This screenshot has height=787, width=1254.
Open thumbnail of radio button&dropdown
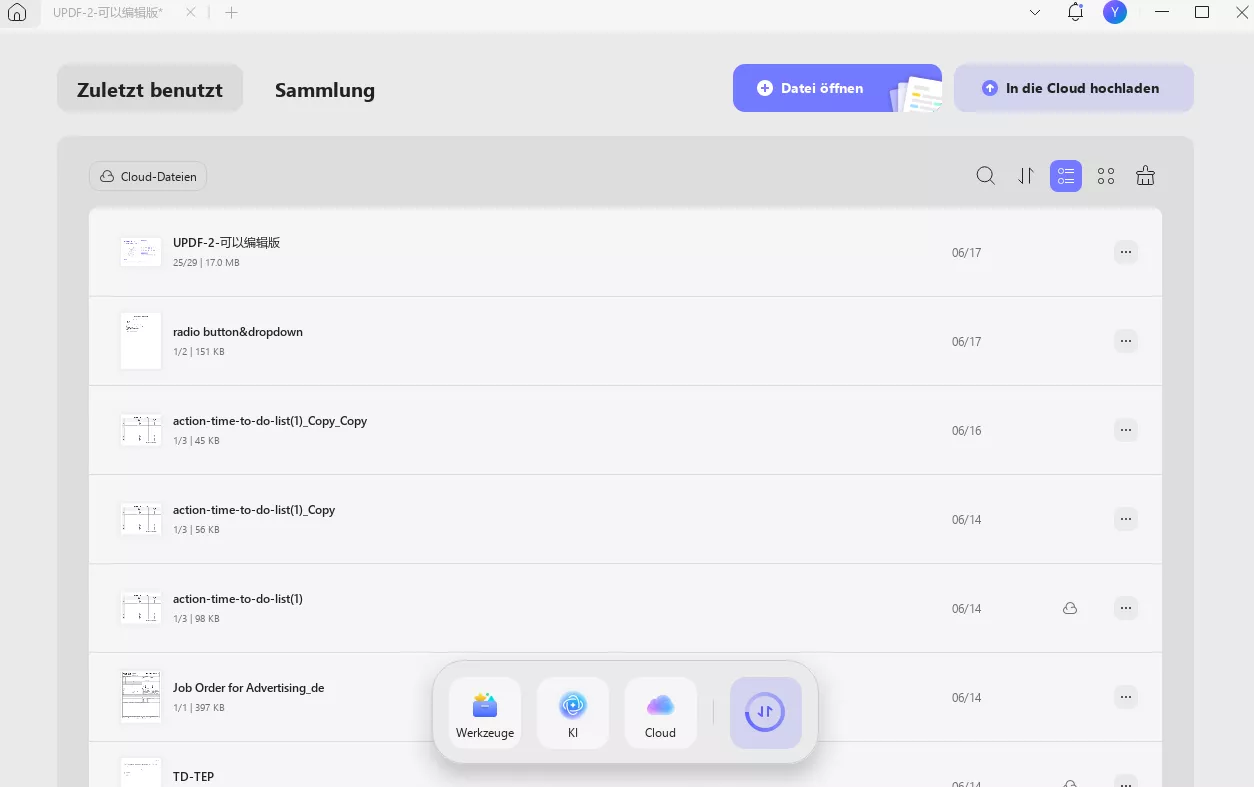coord(141,341)
